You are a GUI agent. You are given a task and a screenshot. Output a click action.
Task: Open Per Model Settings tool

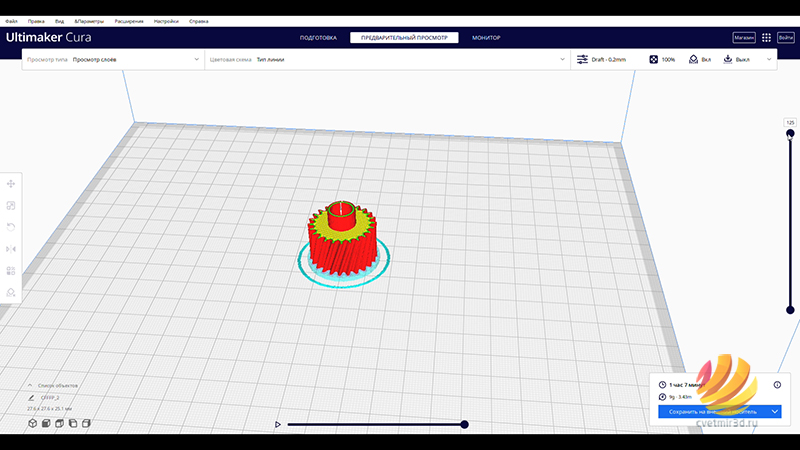(x=11, y=270)
